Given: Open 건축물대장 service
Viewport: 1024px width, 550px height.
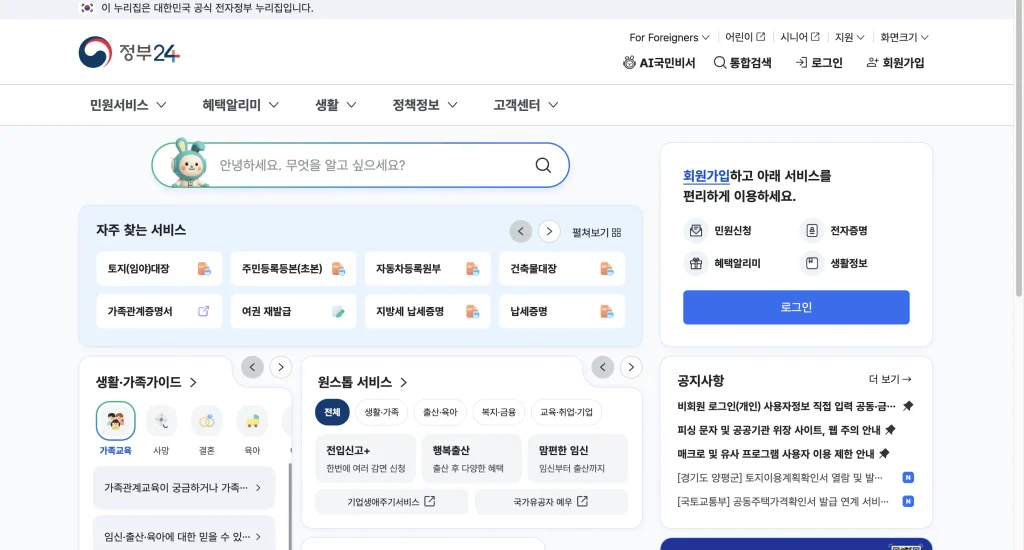Looking at the screenshot, I should click(562, 268).
